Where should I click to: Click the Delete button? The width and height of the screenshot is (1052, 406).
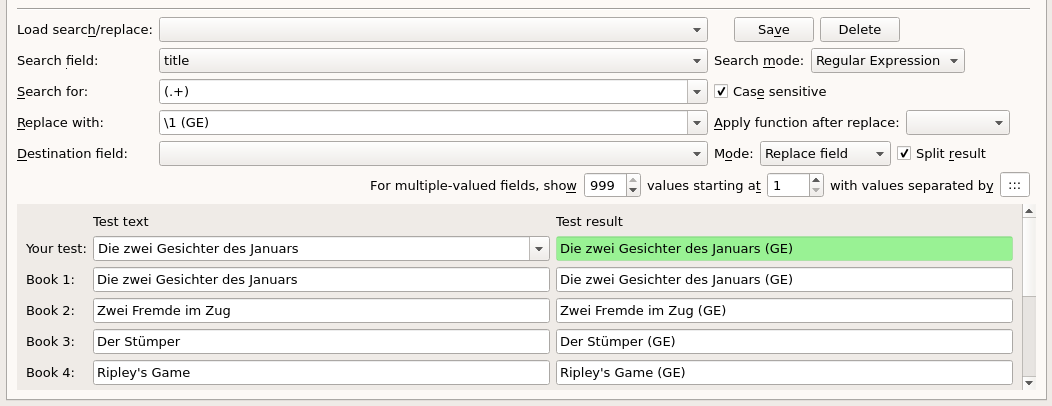(x=859, y=29)
